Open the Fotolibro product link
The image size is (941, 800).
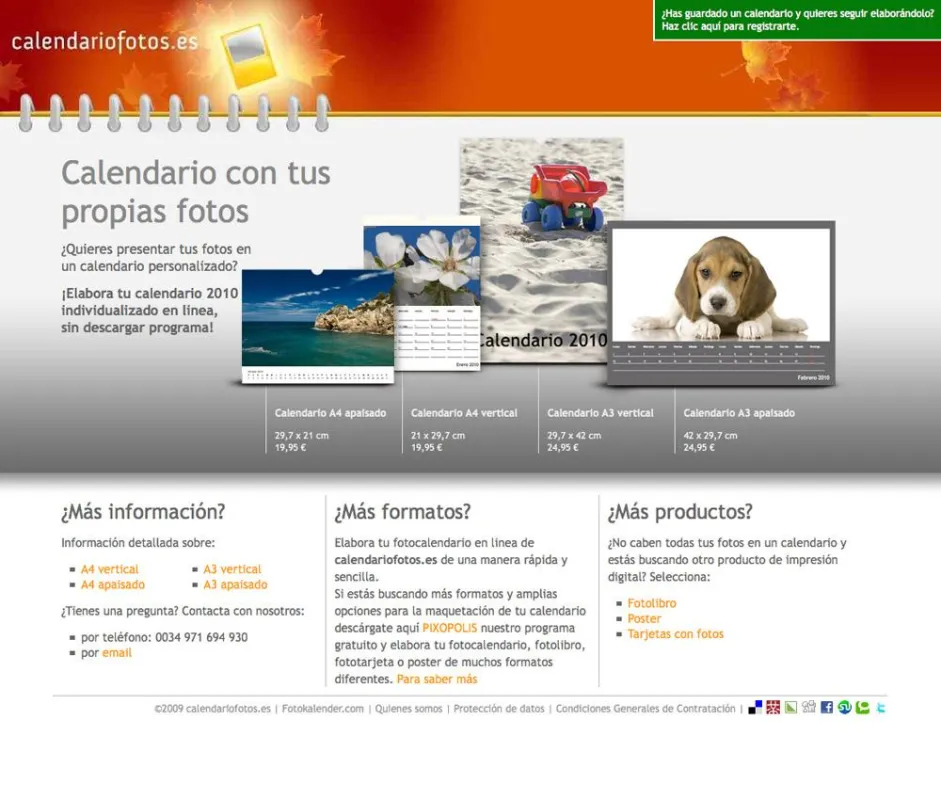point(652,603)
